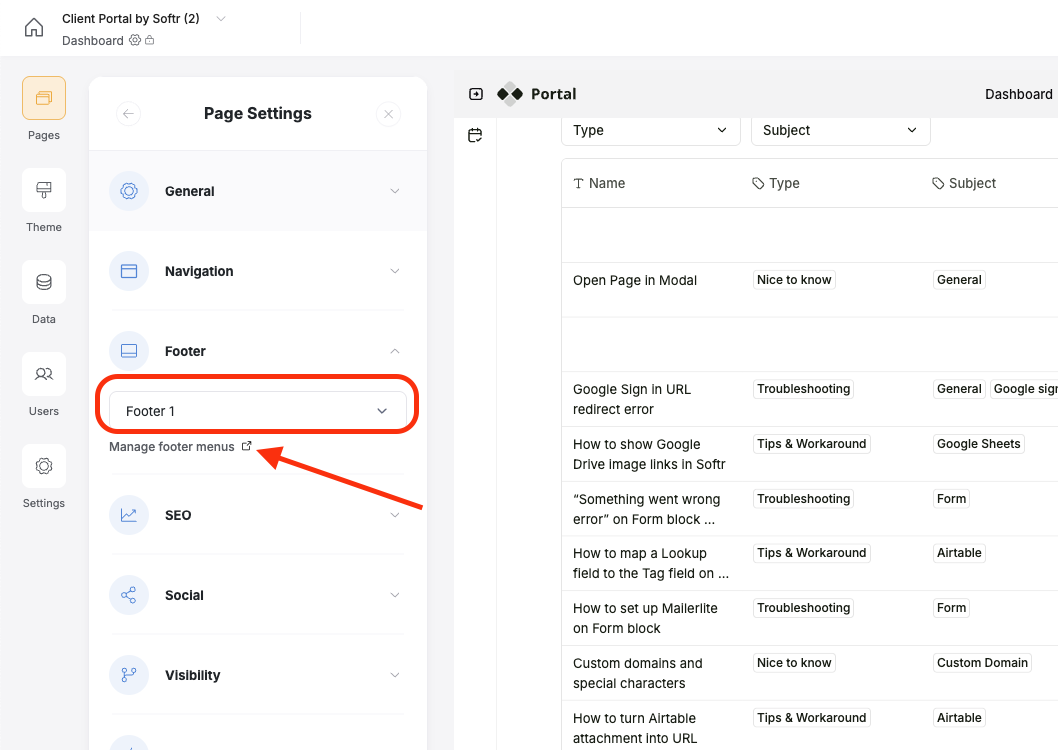1058x750 pixels.
Task: Click the Visibility section heading
Action: pyautogui.click(x=192, y=675)
